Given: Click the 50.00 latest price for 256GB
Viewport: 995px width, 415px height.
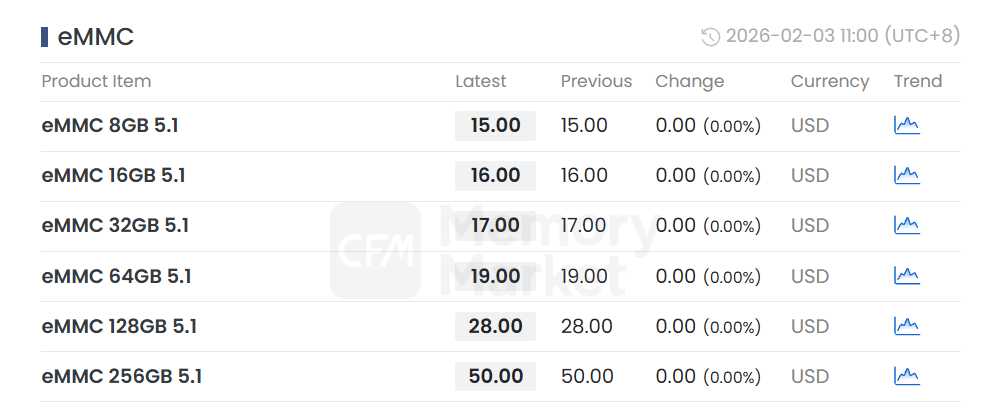Looking at the screenshot, I should pos(495,377).
